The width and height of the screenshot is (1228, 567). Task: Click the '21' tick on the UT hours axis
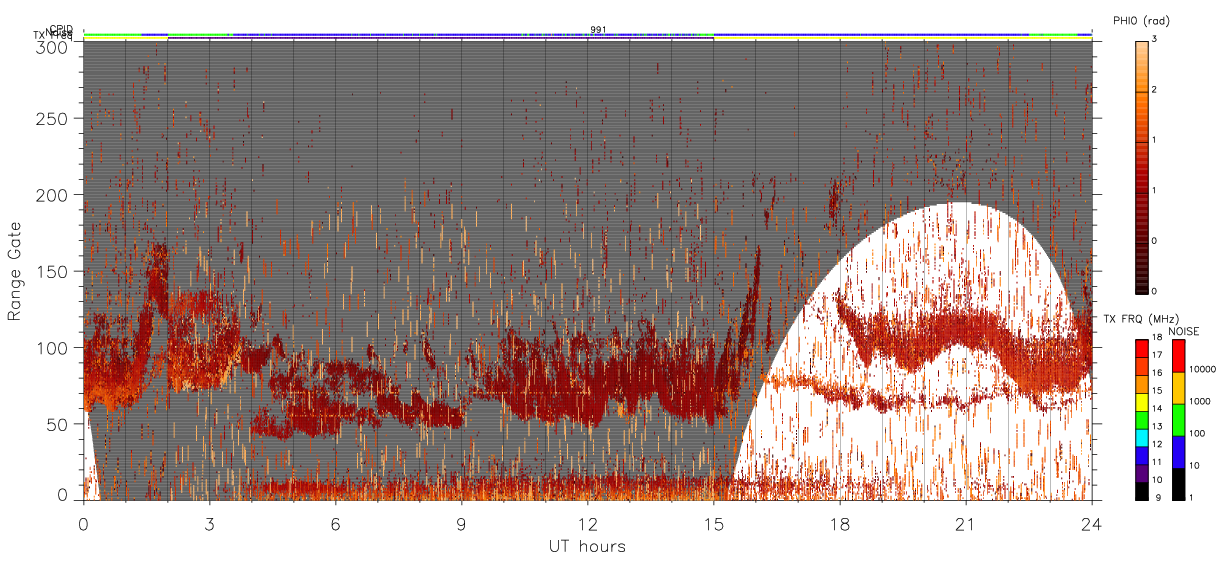tap(965, 523)
